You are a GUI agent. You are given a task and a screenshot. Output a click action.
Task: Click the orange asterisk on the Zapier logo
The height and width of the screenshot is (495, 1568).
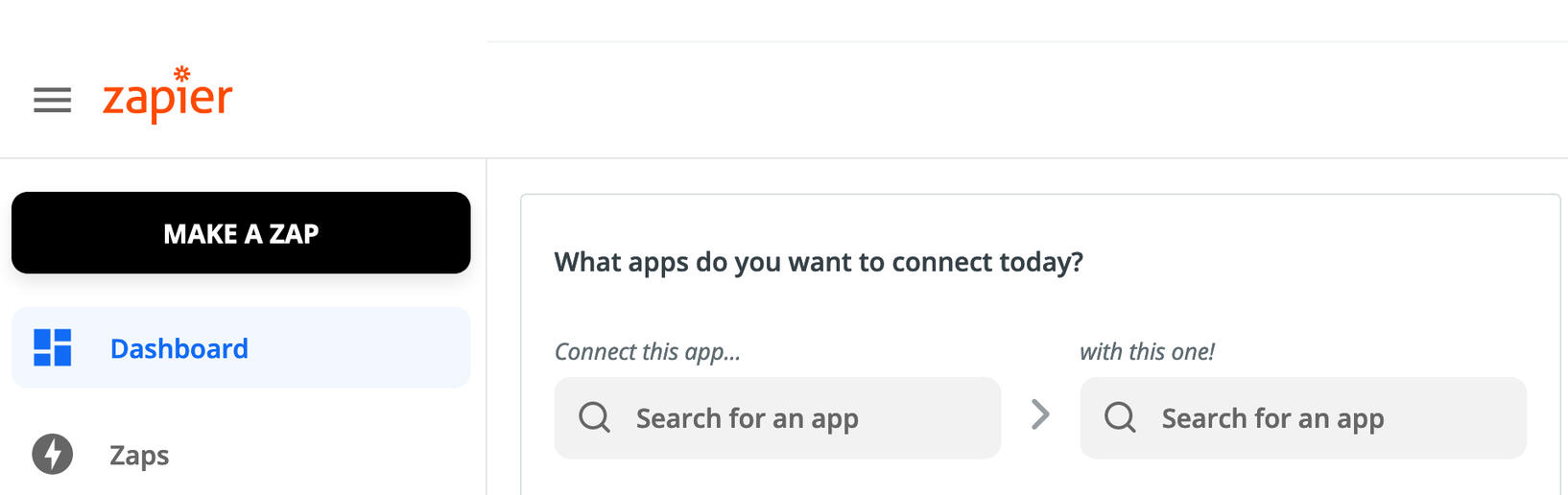pos(181,73)
